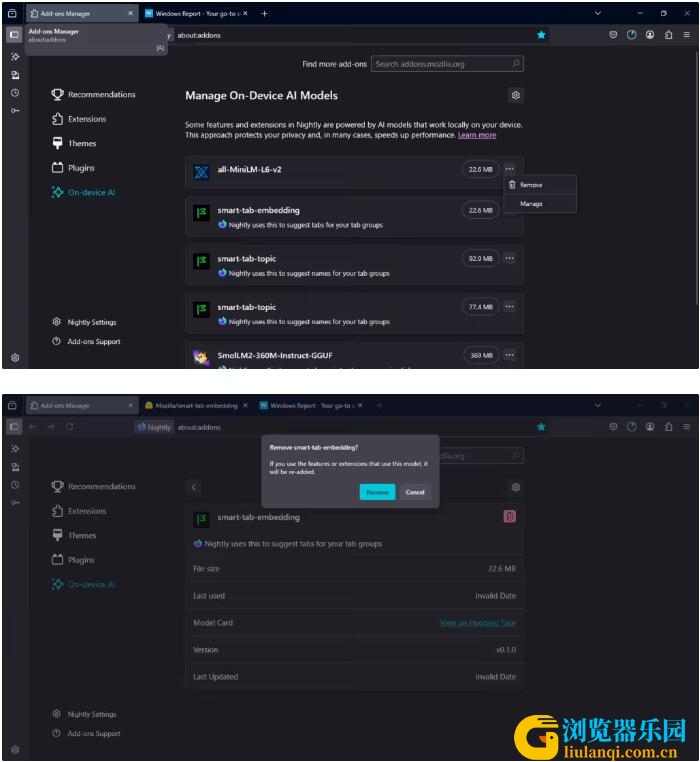This screenshot has width=700, height=762.
Task: Open synced tabs sidebar icon, models list window
Action: pos(15,75)
